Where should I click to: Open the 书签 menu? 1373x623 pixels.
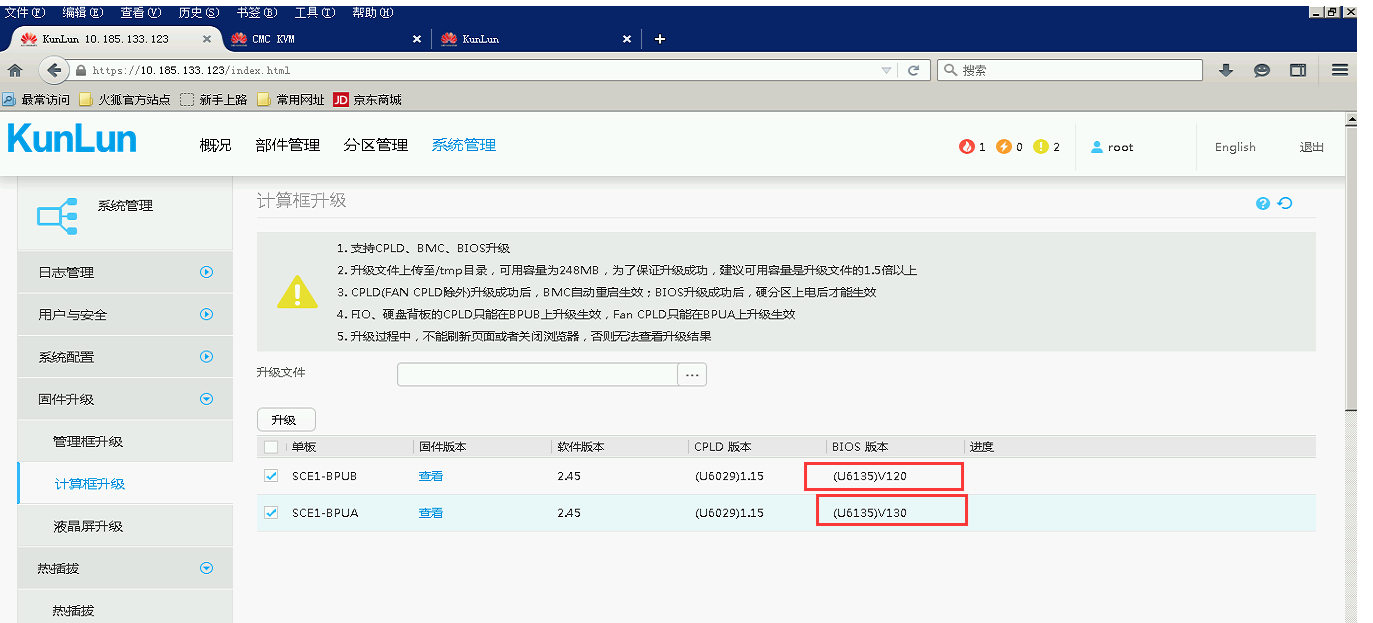coord(257,13)
